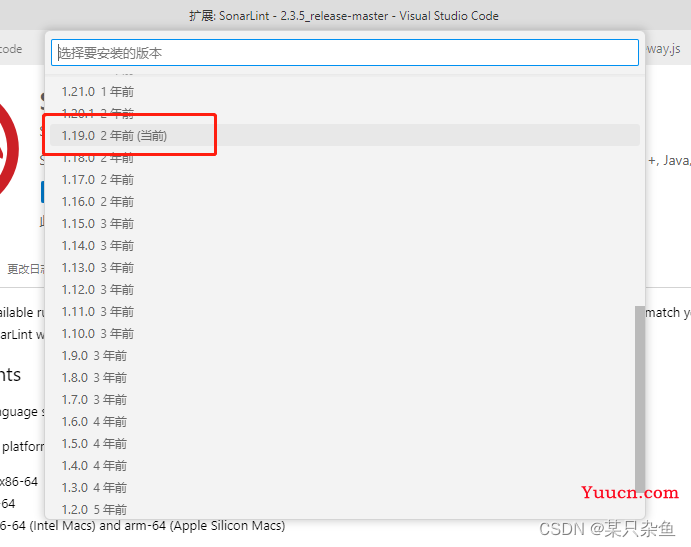Open the way.js editor tab behind picker
This screenshot has height=547, width=691.
click(664, 48)
